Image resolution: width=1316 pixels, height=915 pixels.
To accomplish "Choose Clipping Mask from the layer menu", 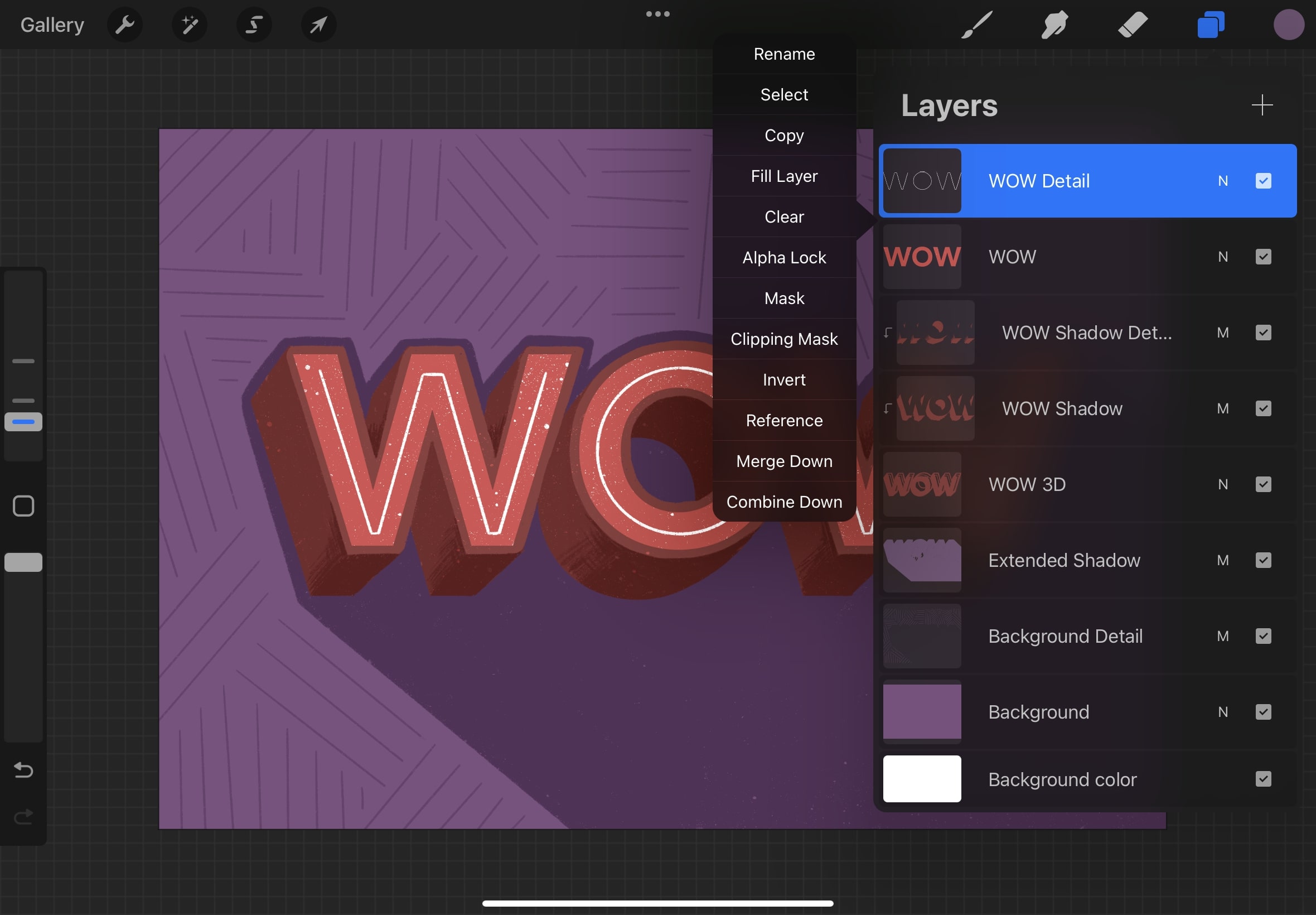I will point(784,339).
